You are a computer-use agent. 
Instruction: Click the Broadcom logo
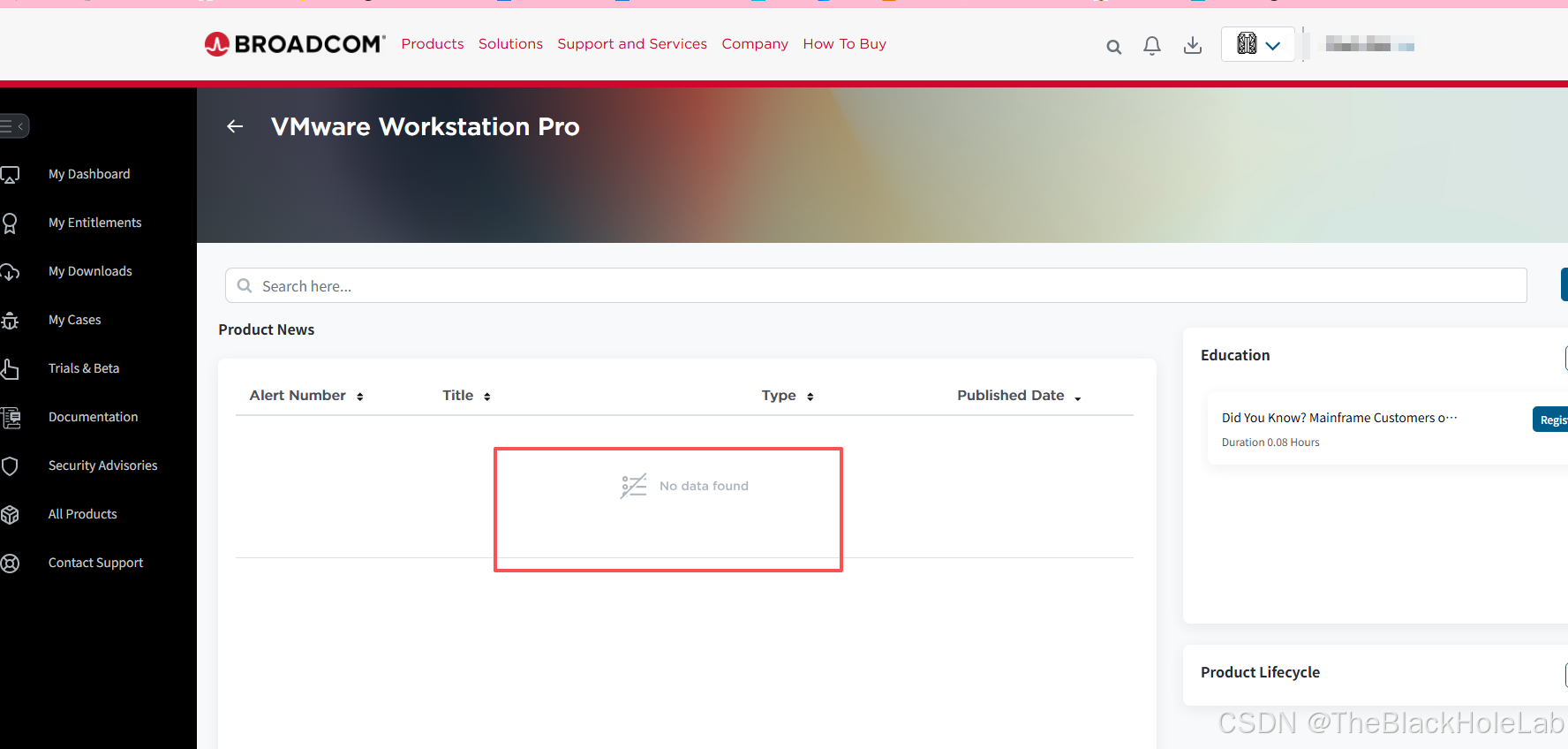coord(295,43)
